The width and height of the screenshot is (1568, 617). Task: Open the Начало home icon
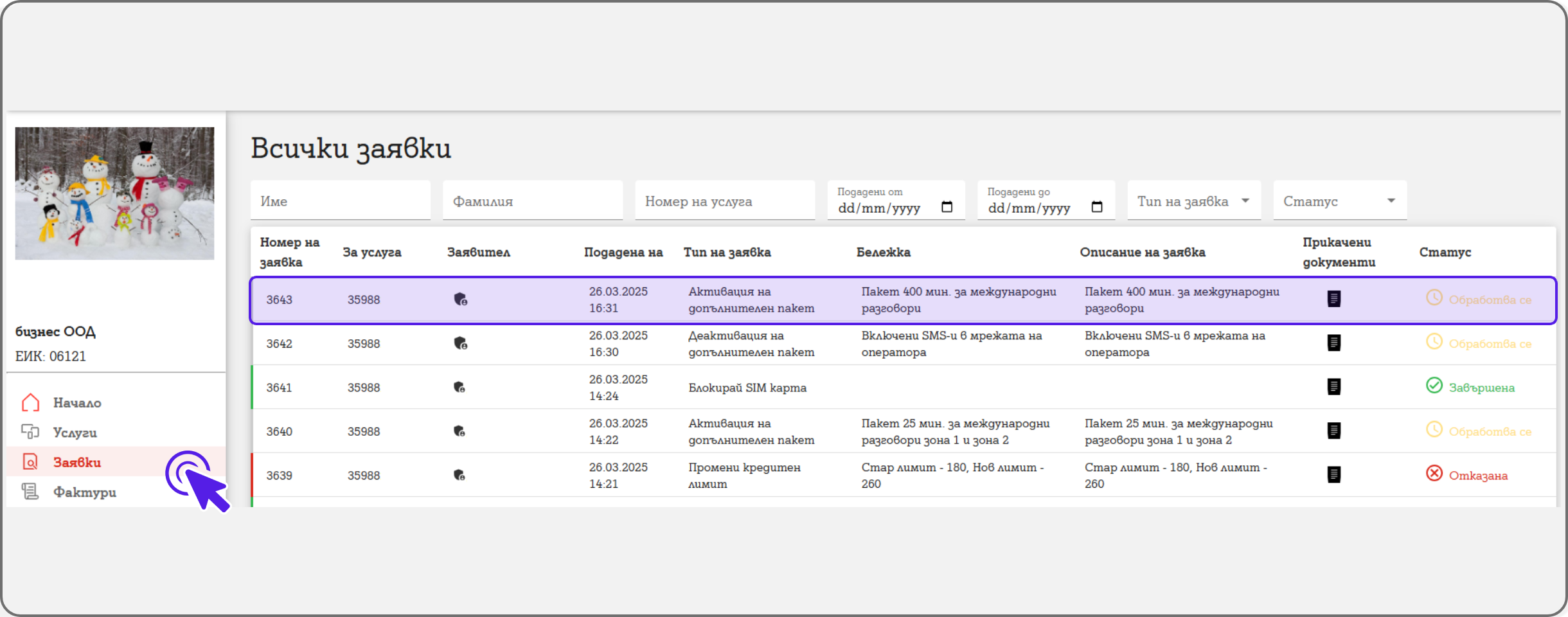30,402
